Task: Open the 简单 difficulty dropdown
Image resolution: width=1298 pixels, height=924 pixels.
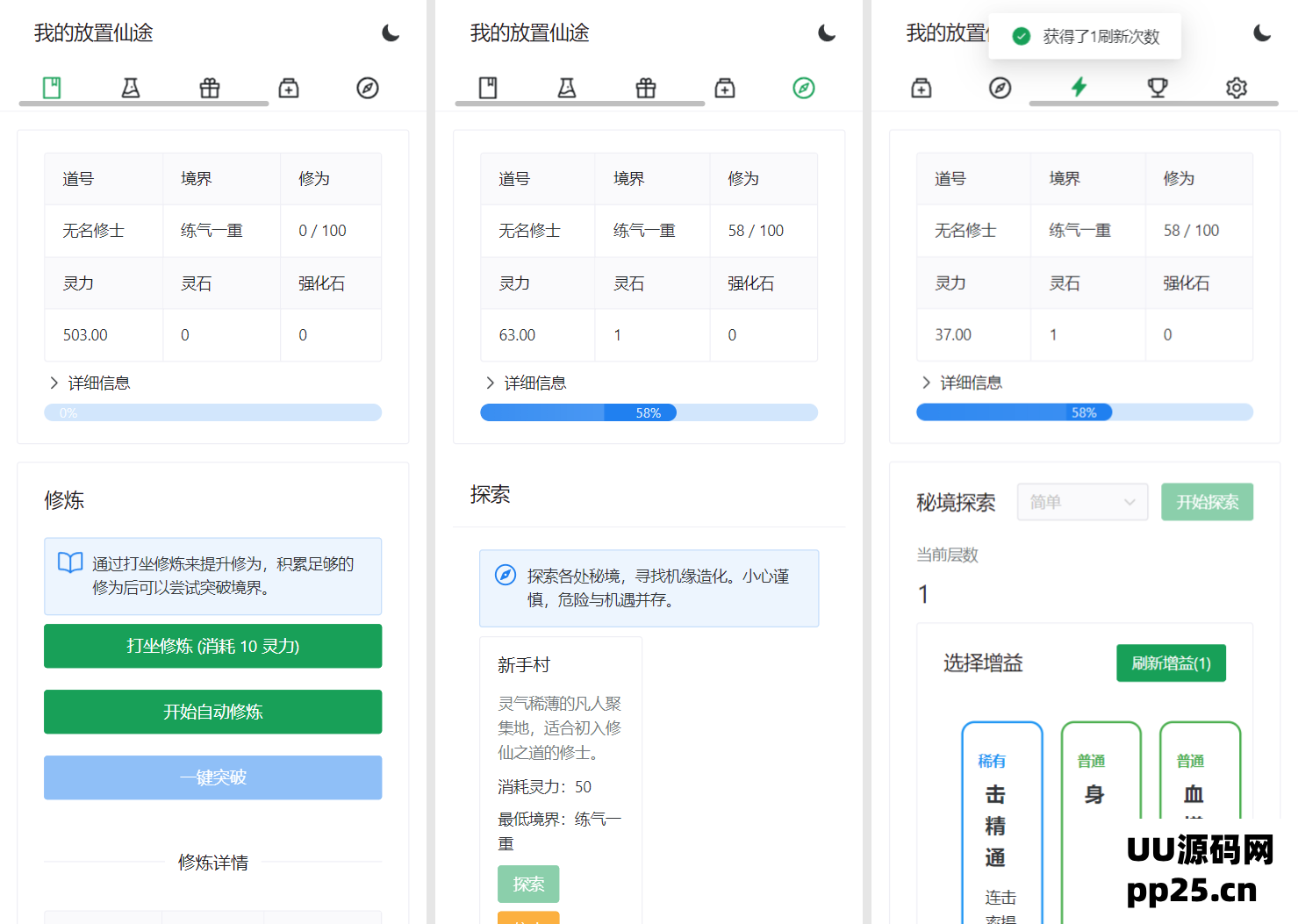Action: (1082, 501)
